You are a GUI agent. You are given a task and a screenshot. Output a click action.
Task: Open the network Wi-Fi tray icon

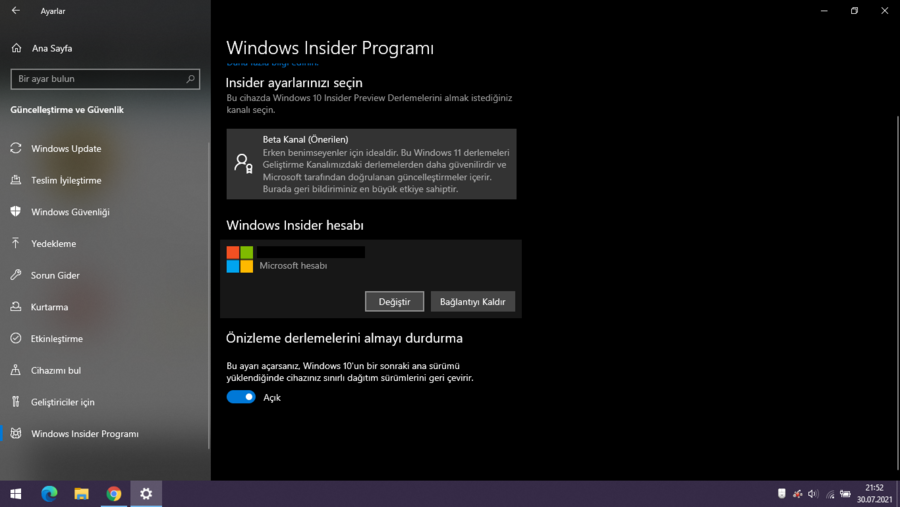pos(830,494)
